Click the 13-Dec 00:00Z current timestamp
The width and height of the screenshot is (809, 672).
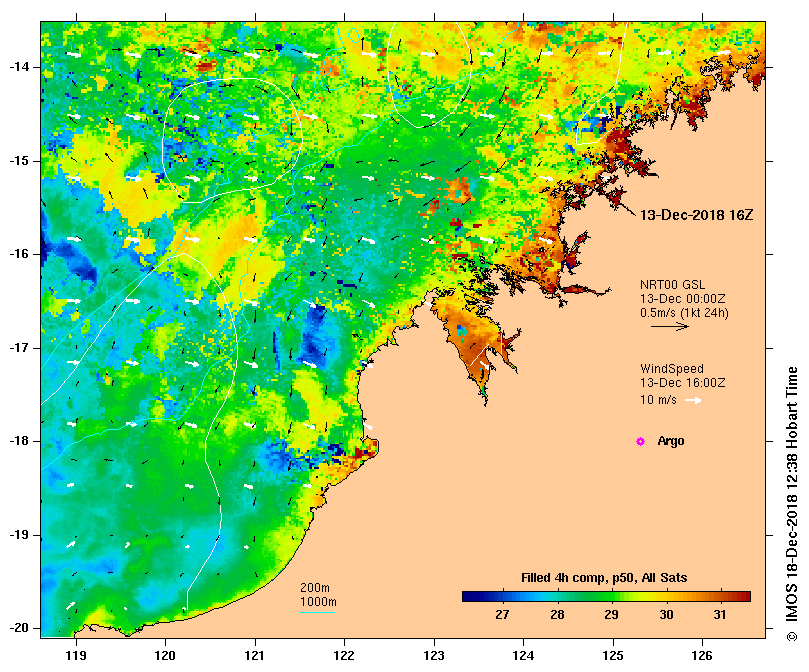[683, 298]
